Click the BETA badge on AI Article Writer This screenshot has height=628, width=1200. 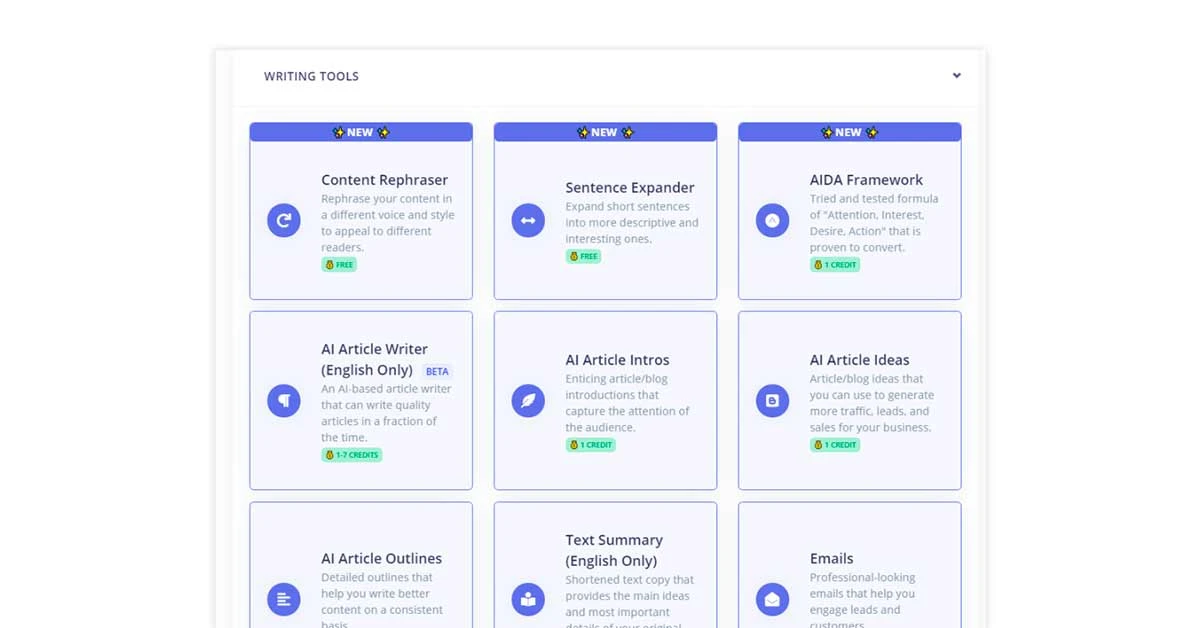click(437, 370)
